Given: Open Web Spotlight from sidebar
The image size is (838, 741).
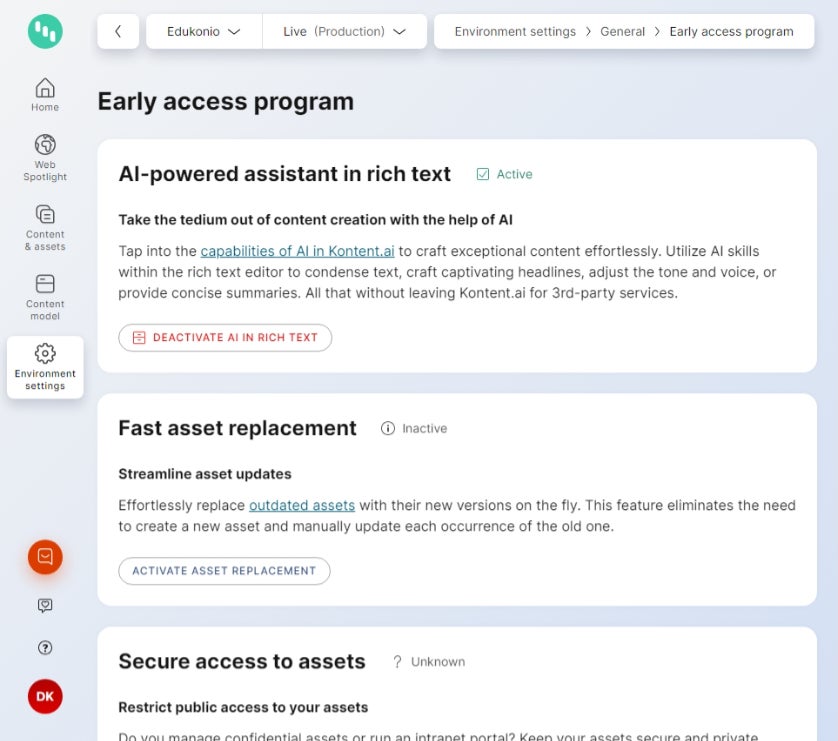Looking at the screenshot, I should click(x=45, y=158).
